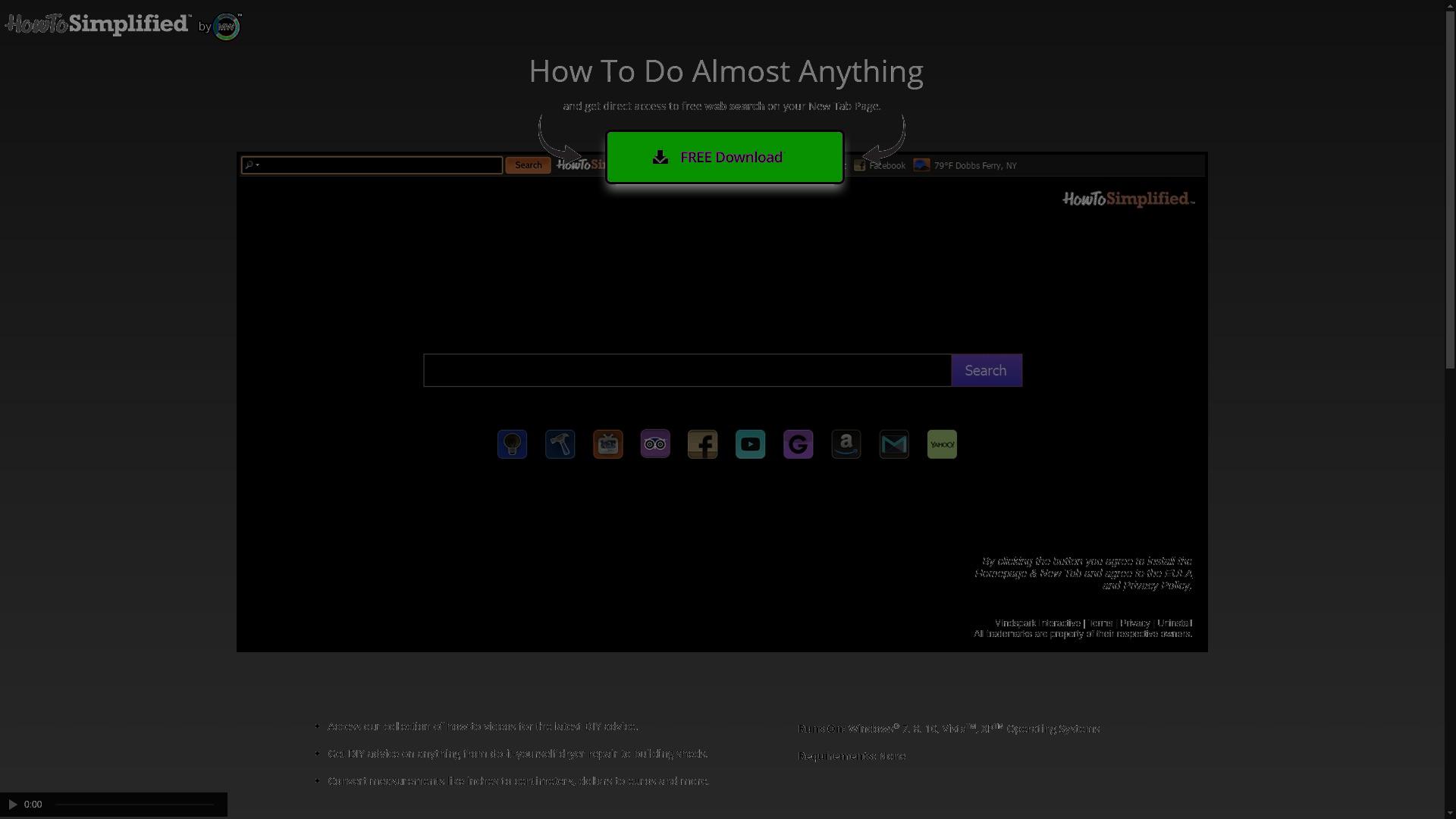Open the TripAdvisor owl icon

[655, 444]
